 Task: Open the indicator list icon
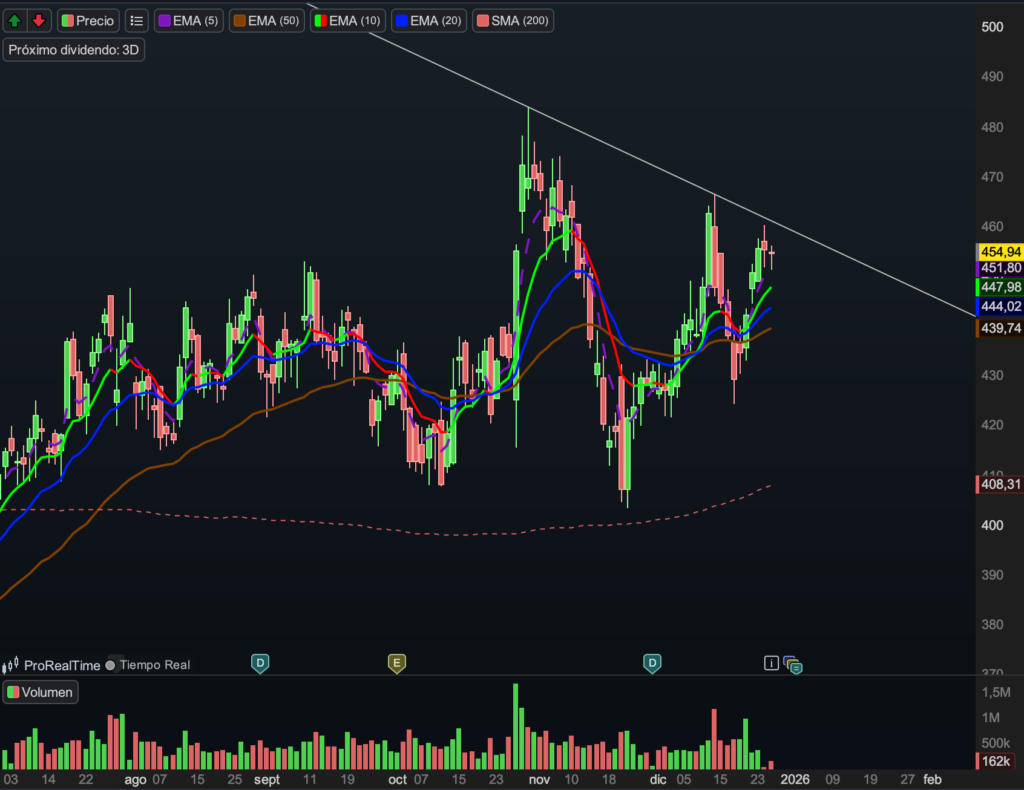[x=136, y=20]
